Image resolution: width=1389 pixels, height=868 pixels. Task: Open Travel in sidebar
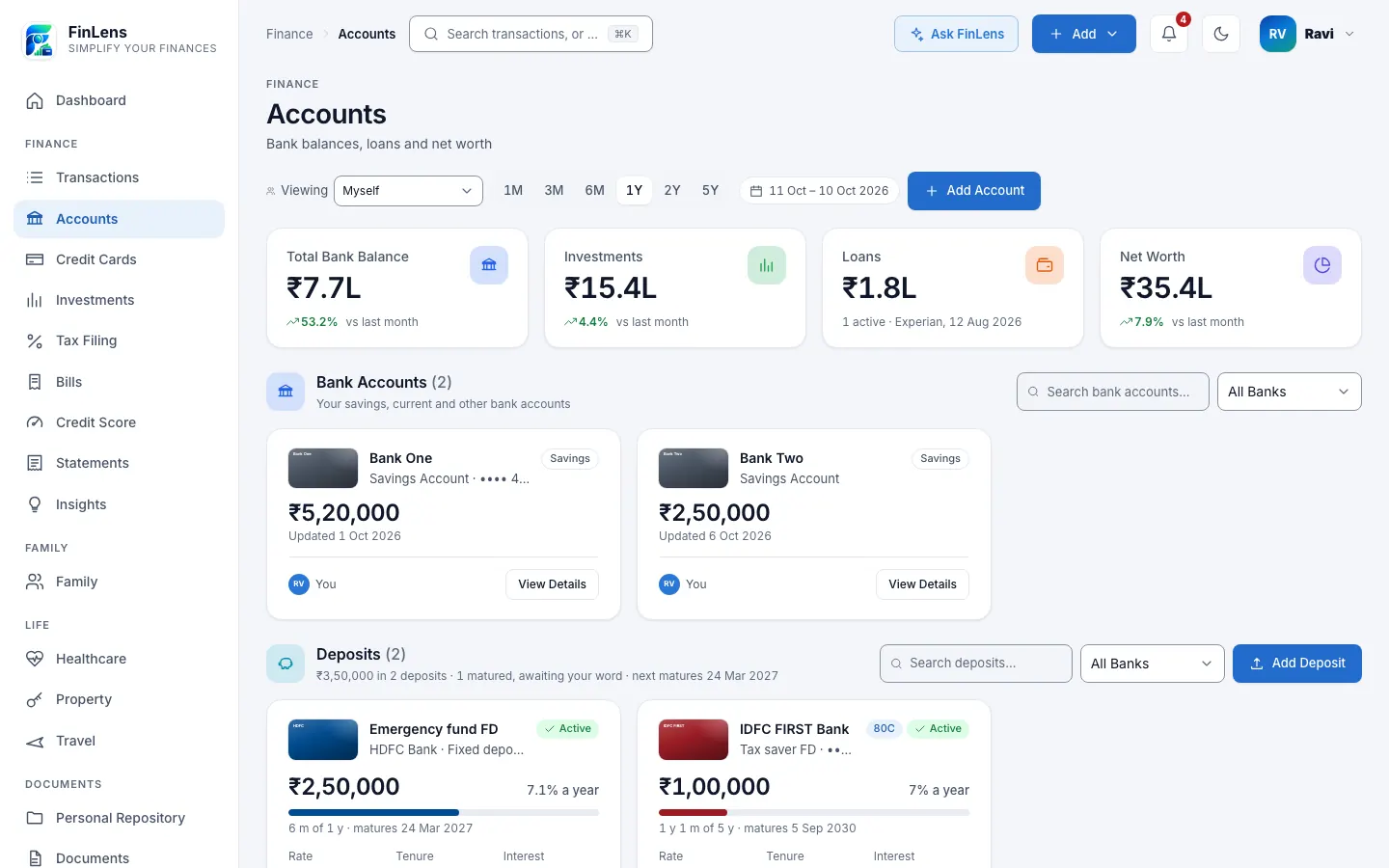point(120,741)
